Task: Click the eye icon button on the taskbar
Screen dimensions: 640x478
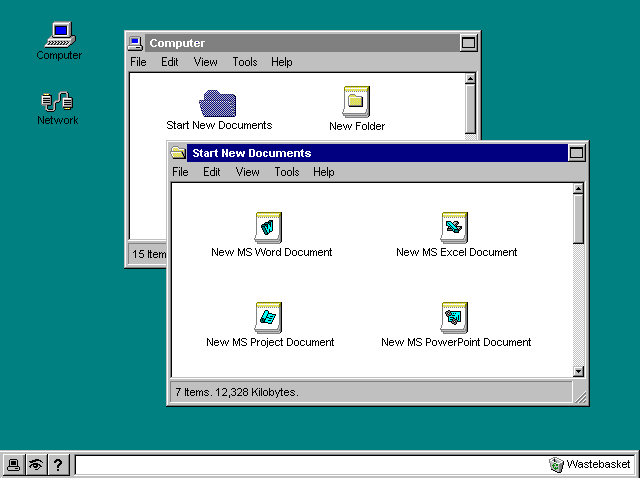Action: point(36,465)
